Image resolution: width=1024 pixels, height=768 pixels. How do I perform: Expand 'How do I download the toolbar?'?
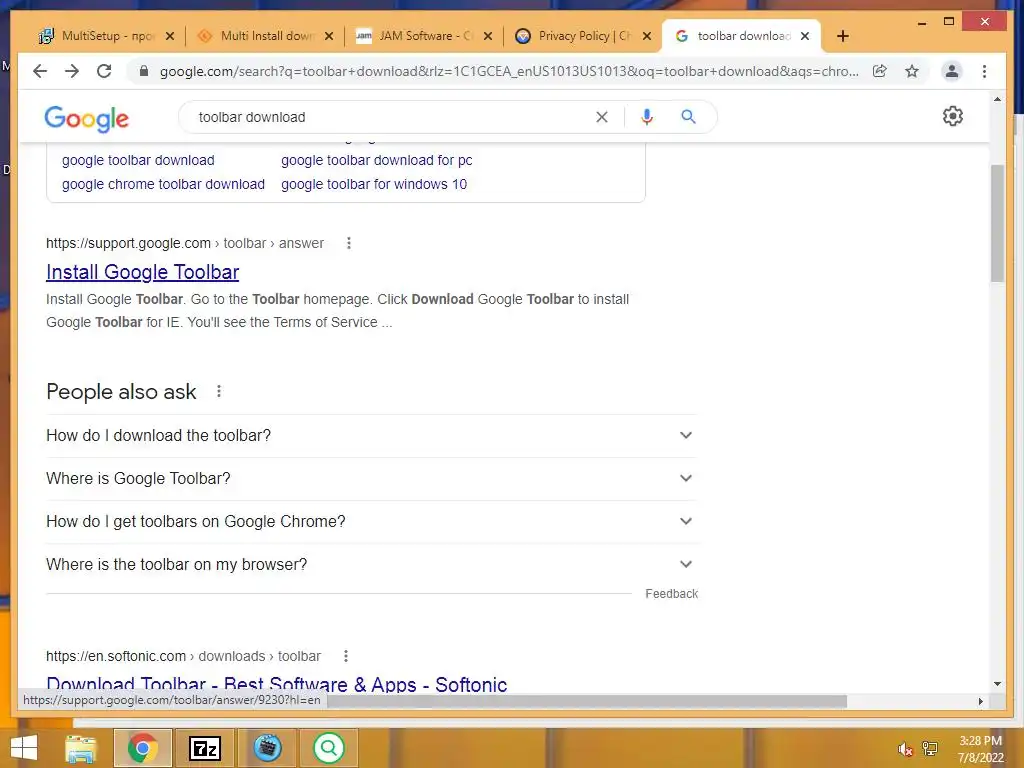click(x=371, y=436)
